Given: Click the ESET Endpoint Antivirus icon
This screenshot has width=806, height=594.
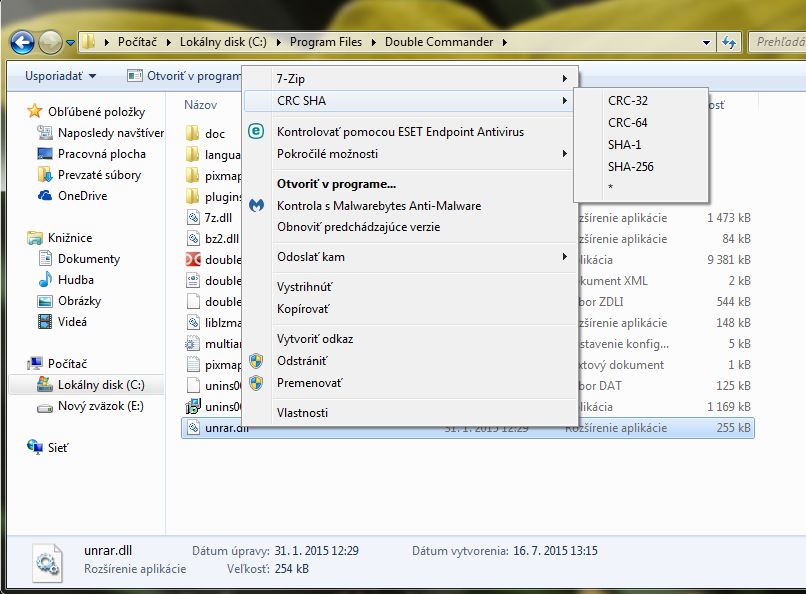Looking at the screenshot, I should [256, 132].
